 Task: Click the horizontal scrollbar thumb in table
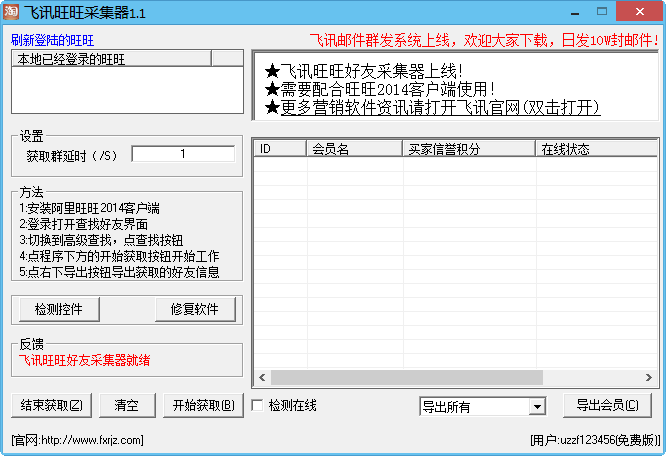407,377
